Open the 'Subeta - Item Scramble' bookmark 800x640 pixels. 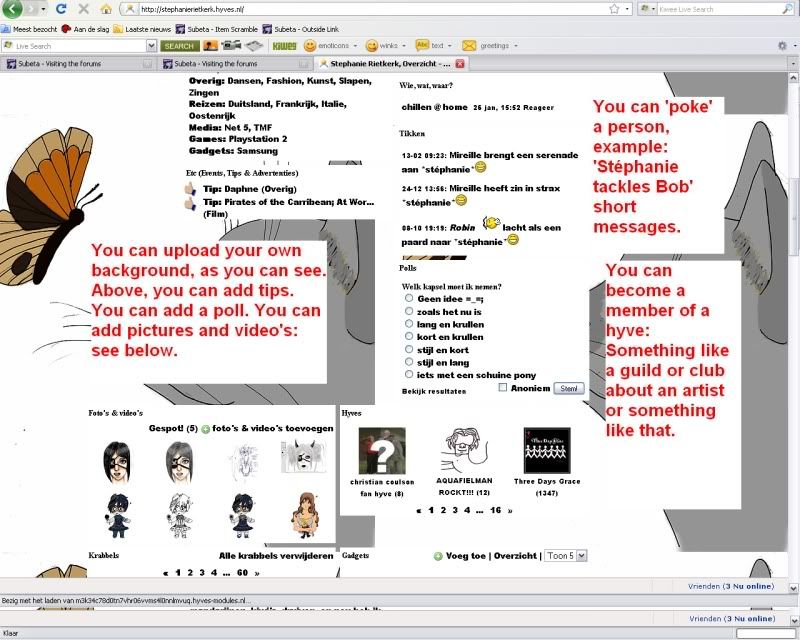tap(214, 29)
